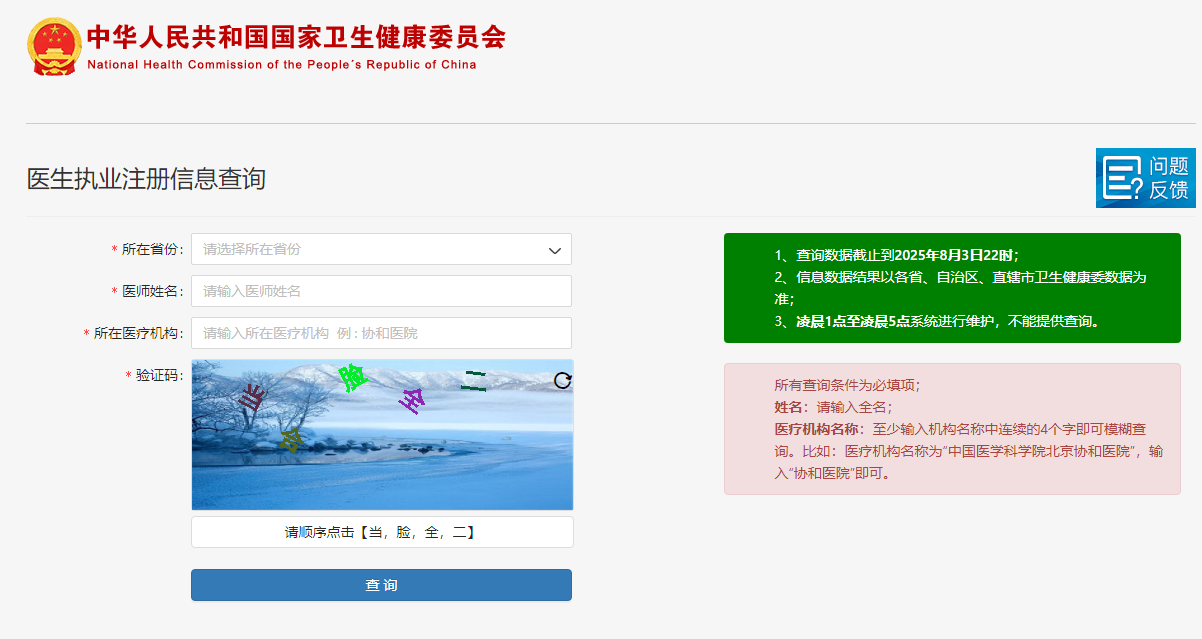Click the pink query instructions panel
Viewport: 1202px width, 639px height.
951,429
